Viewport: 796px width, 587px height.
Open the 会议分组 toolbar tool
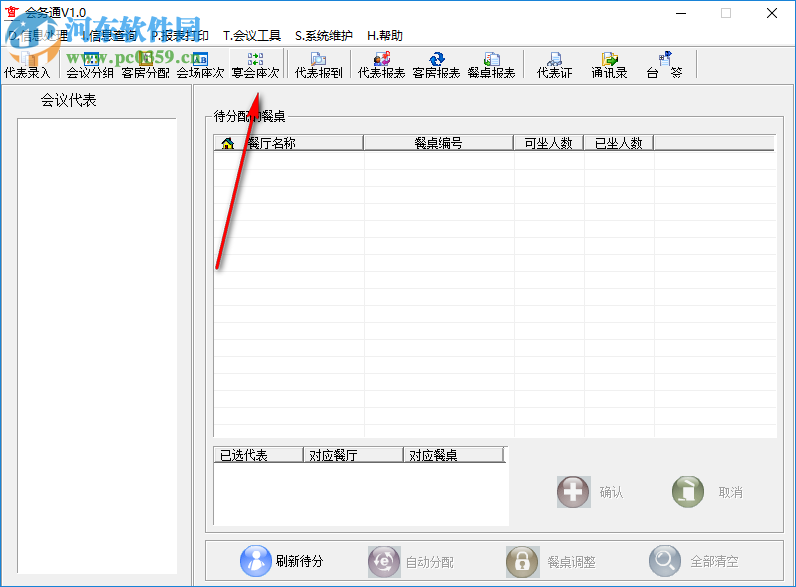point(90,64)
